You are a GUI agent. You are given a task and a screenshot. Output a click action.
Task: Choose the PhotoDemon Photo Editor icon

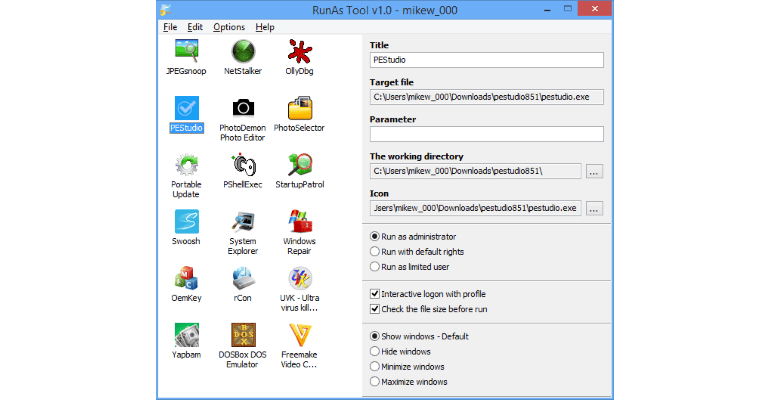click(x=243, y=108)
